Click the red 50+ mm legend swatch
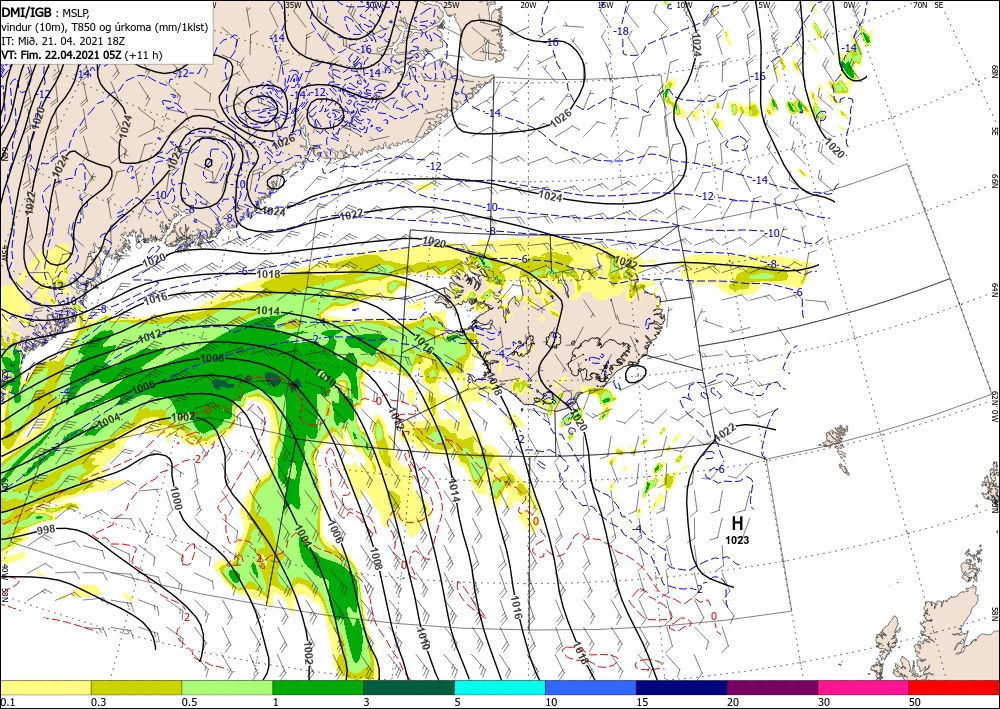This screenshot has width=1000, height=709. click(x=954, y=687)
